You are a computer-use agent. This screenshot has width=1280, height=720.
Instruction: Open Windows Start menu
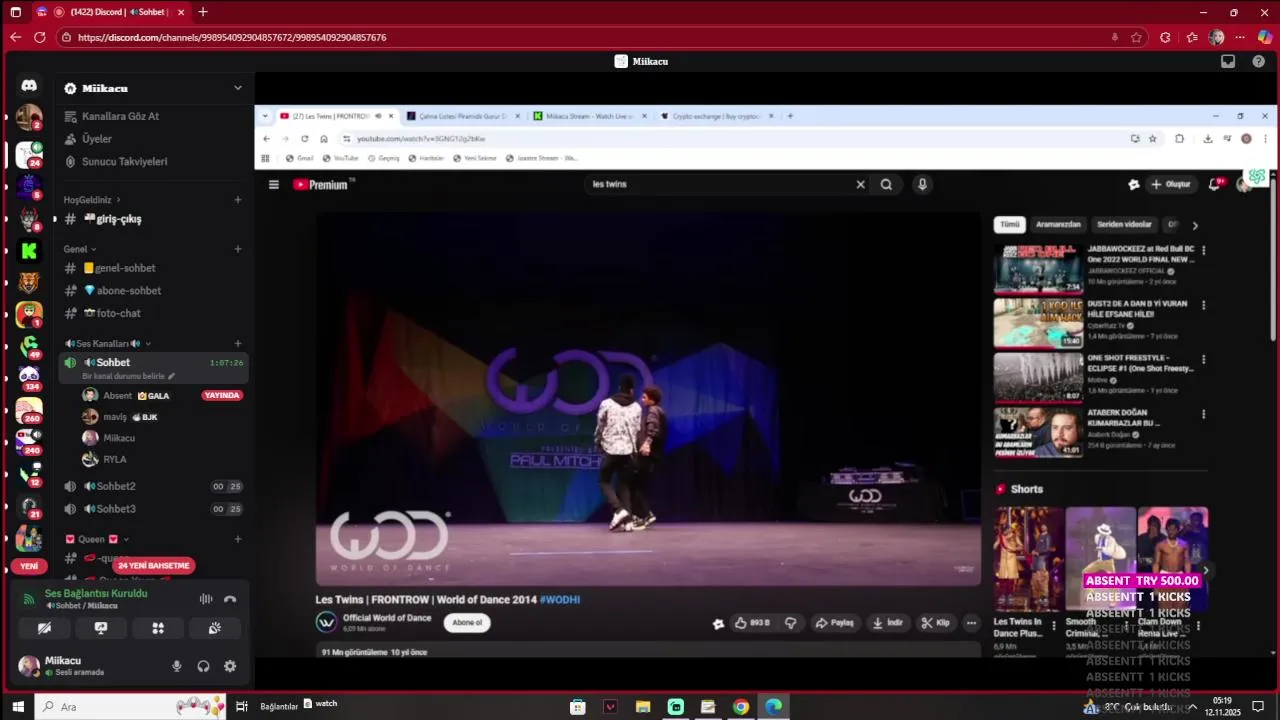pos(17,707)
